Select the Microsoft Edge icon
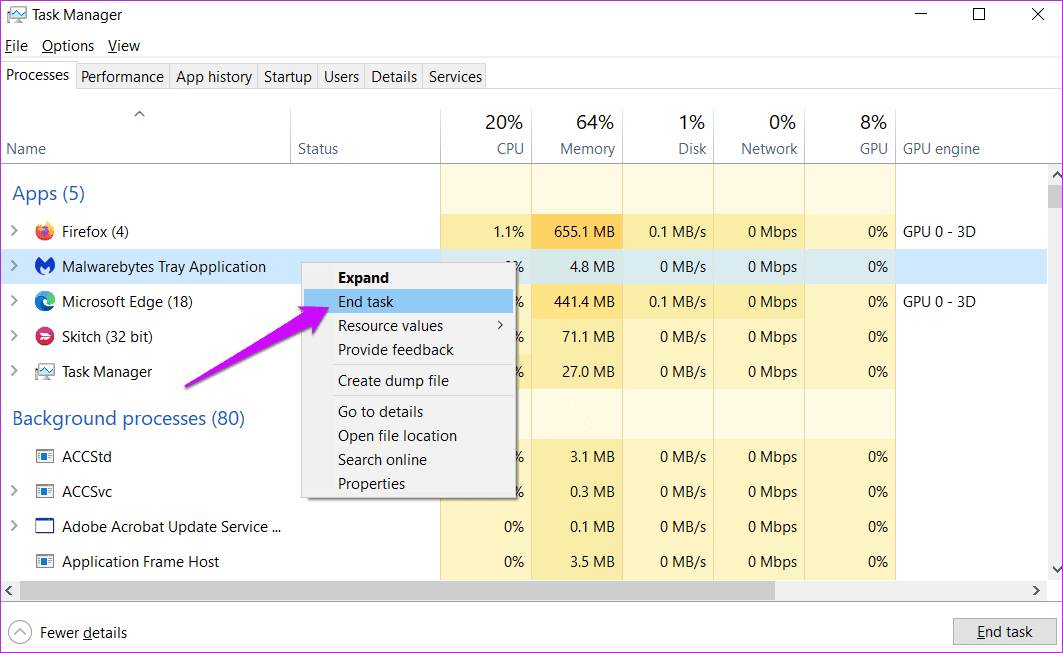 [45, 302]
